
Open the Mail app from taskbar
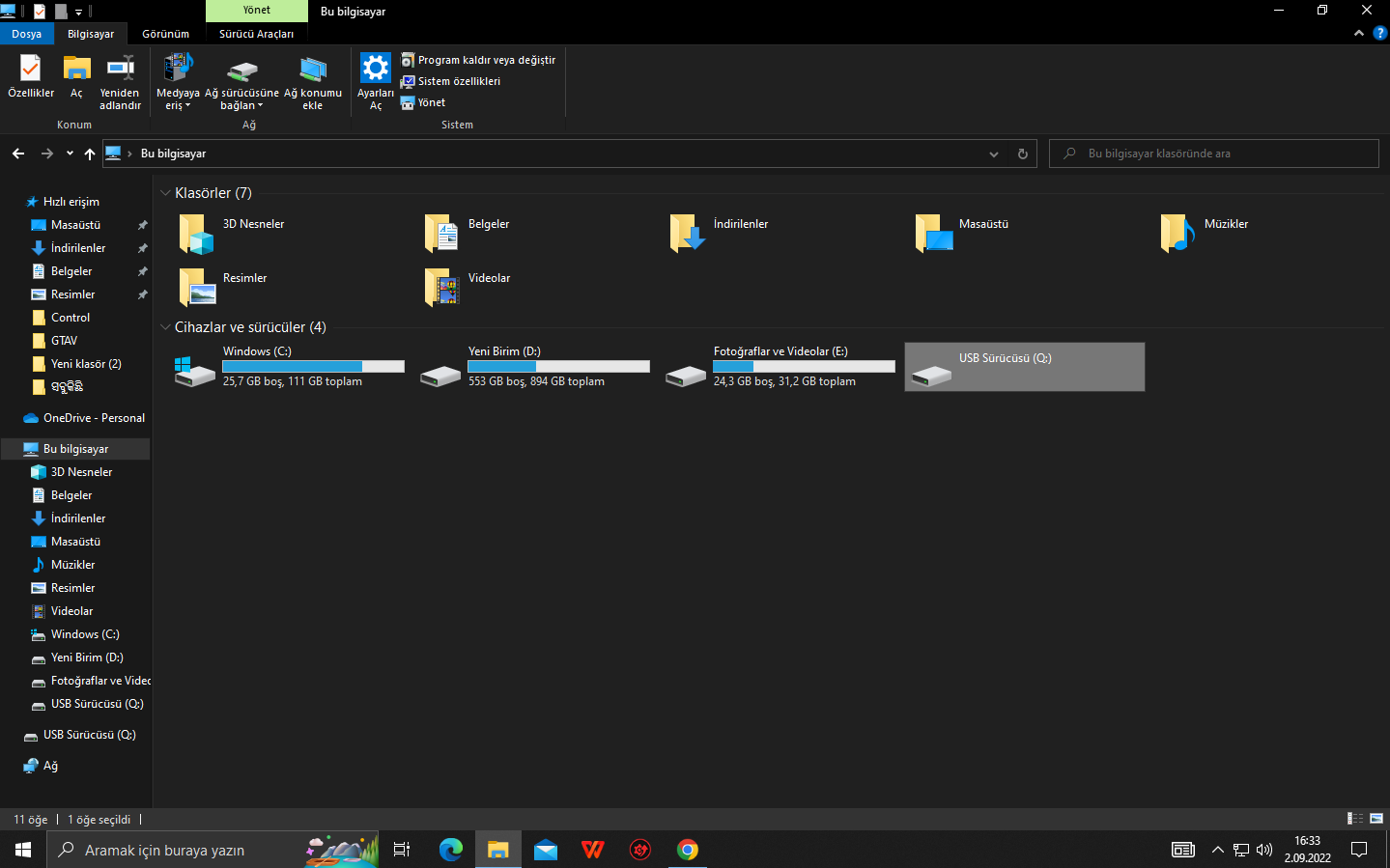tap(546, 850)
